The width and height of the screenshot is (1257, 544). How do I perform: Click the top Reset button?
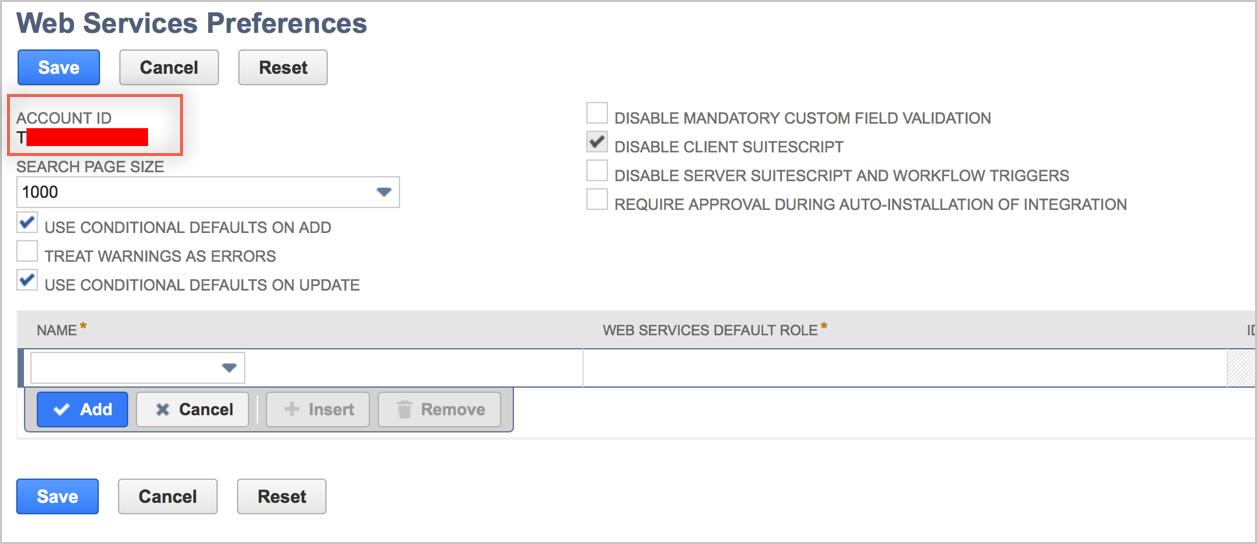point(283,68)
